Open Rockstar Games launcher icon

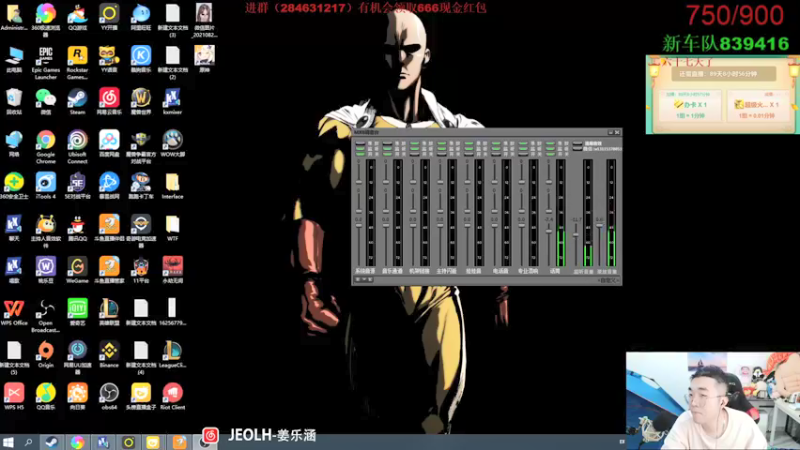(77, 63)
